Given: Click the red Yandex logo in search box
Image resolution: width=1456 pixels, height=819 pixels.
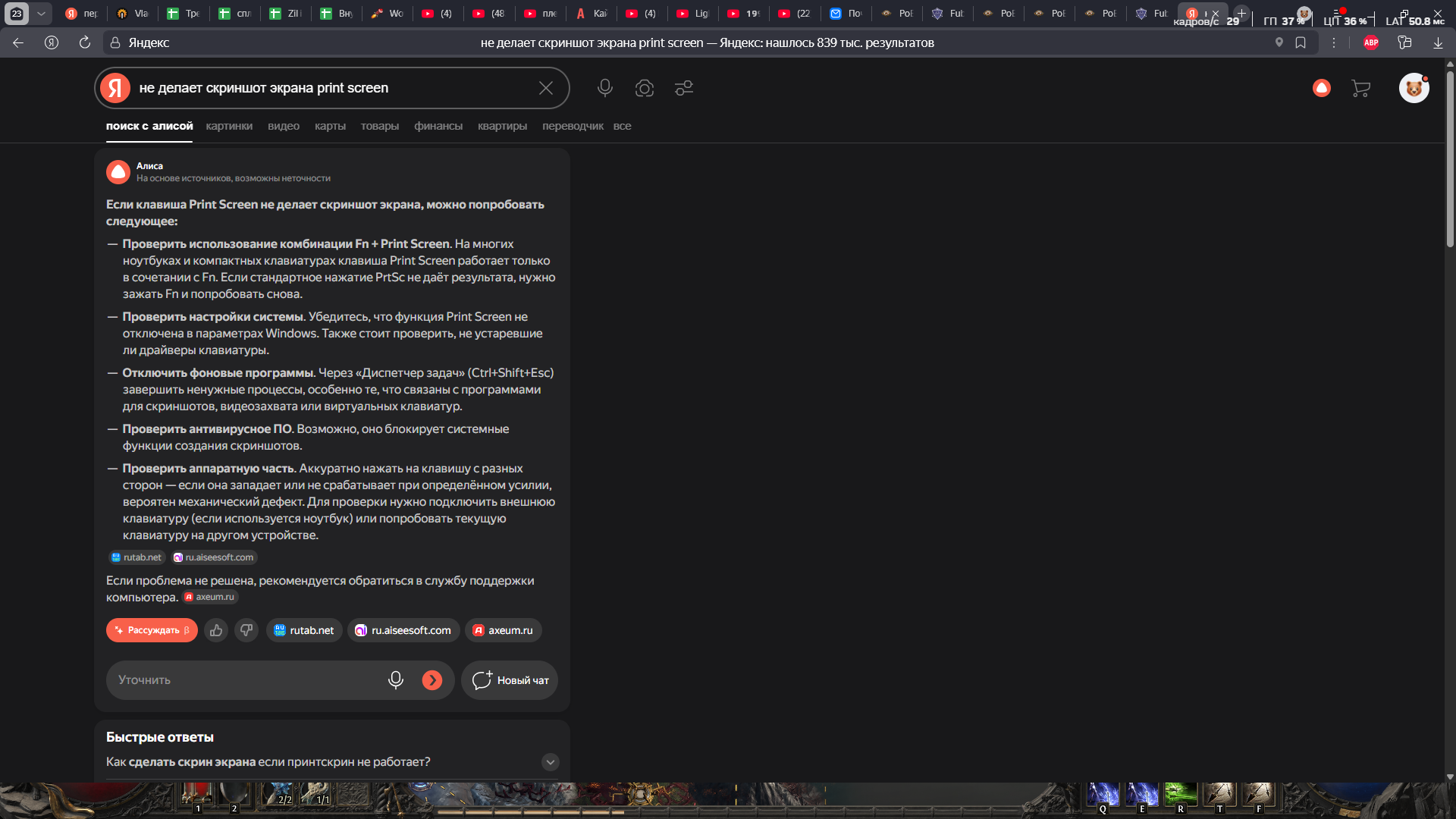Looking at the screenshot, I should point(115,88).
